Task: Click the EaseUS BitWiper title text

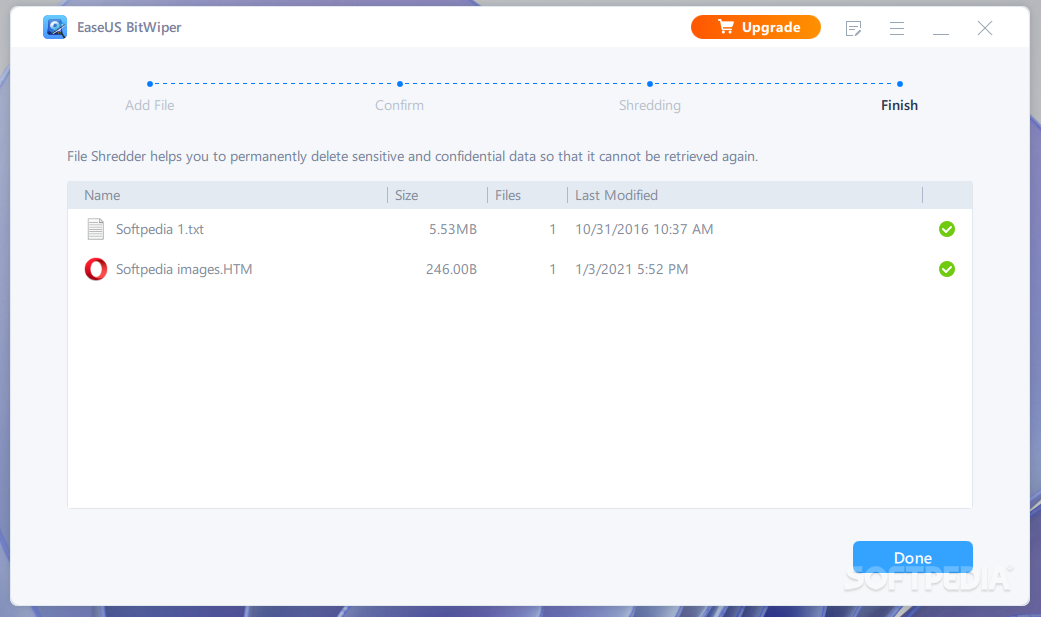Action: (x=129, y=27)
